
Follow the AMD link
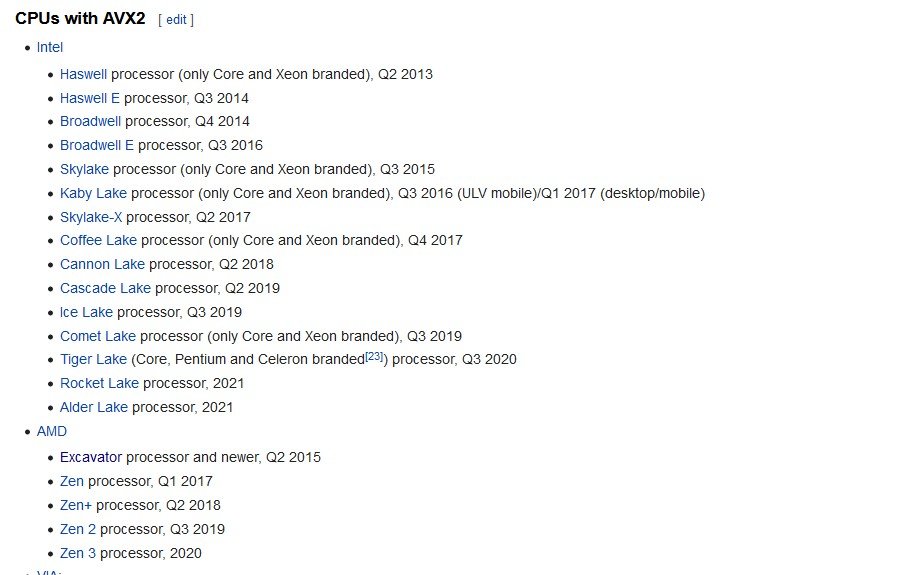click(x=52, y=431)
